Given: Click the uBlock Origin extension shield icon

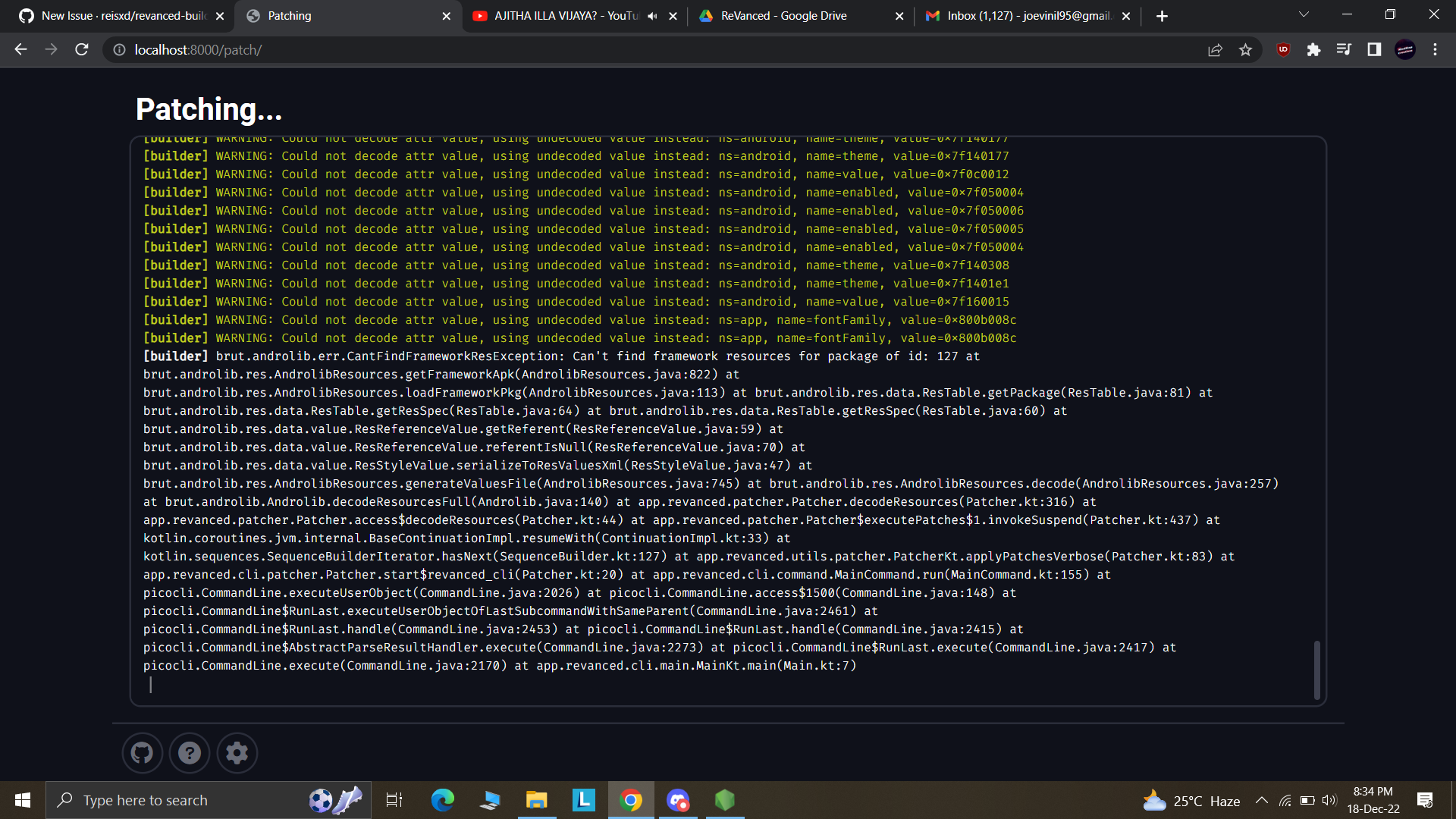Looking at the screenshot, I should click(1283, 49).
